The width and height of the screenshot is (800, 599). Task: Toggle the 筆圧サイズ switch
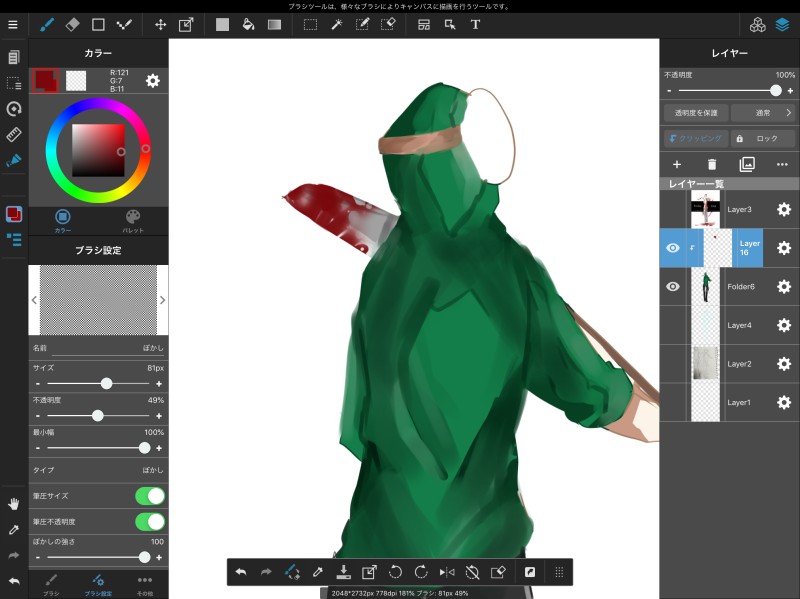(x=149, y=496)
